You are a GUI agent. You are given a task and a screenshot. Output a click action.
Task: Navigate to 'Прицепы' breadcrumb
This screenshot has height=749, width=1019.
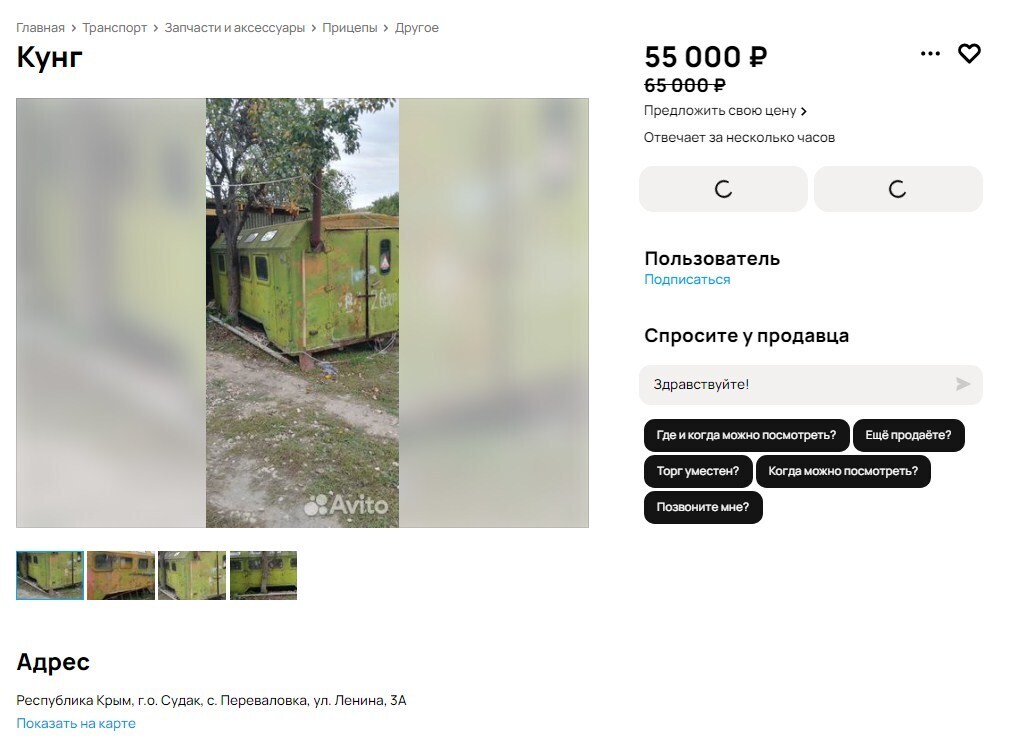[350, 28]
